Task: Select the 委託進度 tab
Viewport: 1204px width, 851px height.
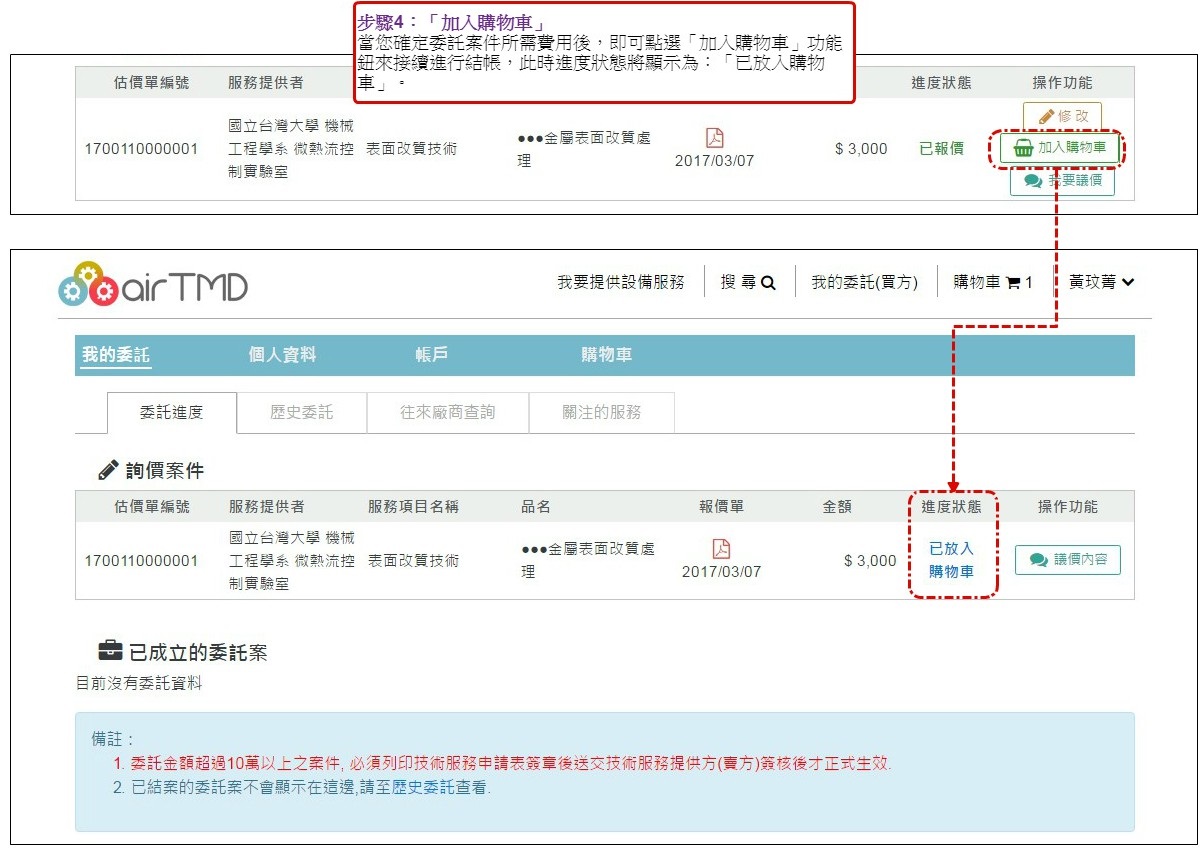Action: click(x=171, y=412)
